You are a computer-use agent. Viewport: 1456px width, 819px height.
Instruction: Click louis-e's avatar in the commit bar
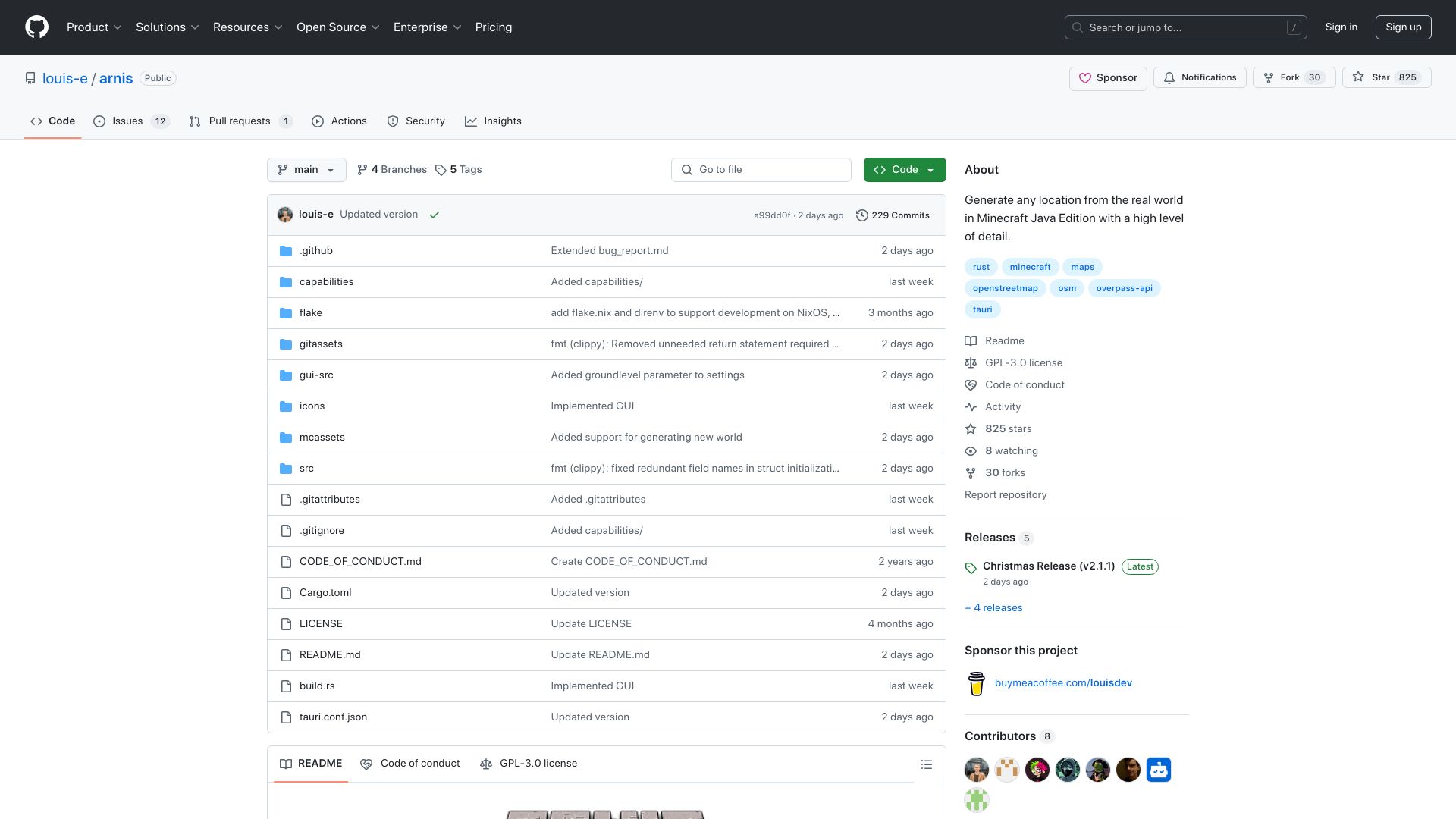coord(285,215)
